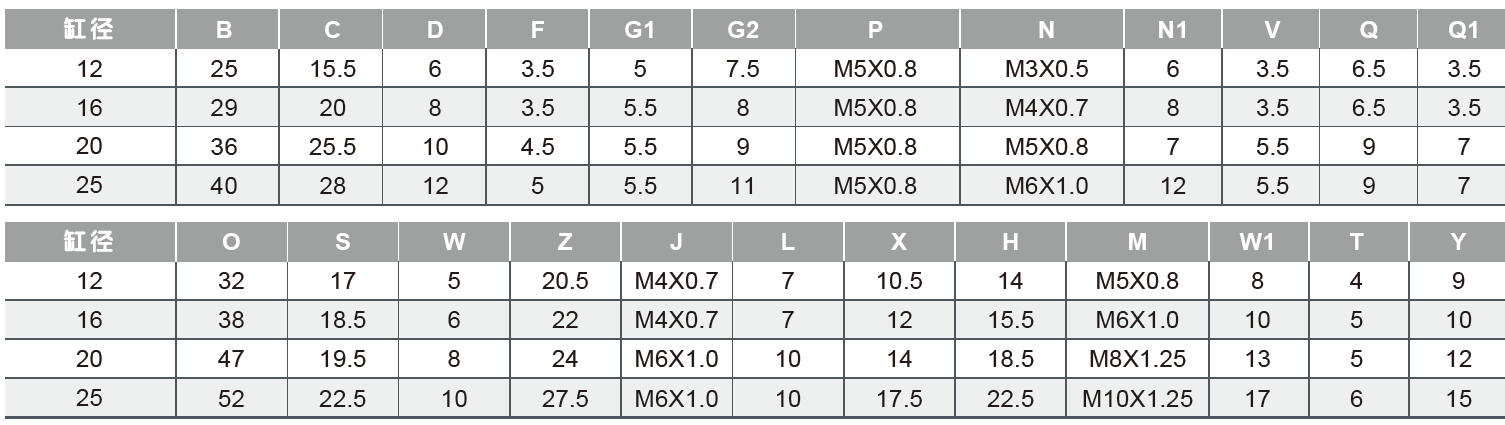This screenshot has width=1505, height=425.
Task: Click the G1 column header
Action: (640, 30)
